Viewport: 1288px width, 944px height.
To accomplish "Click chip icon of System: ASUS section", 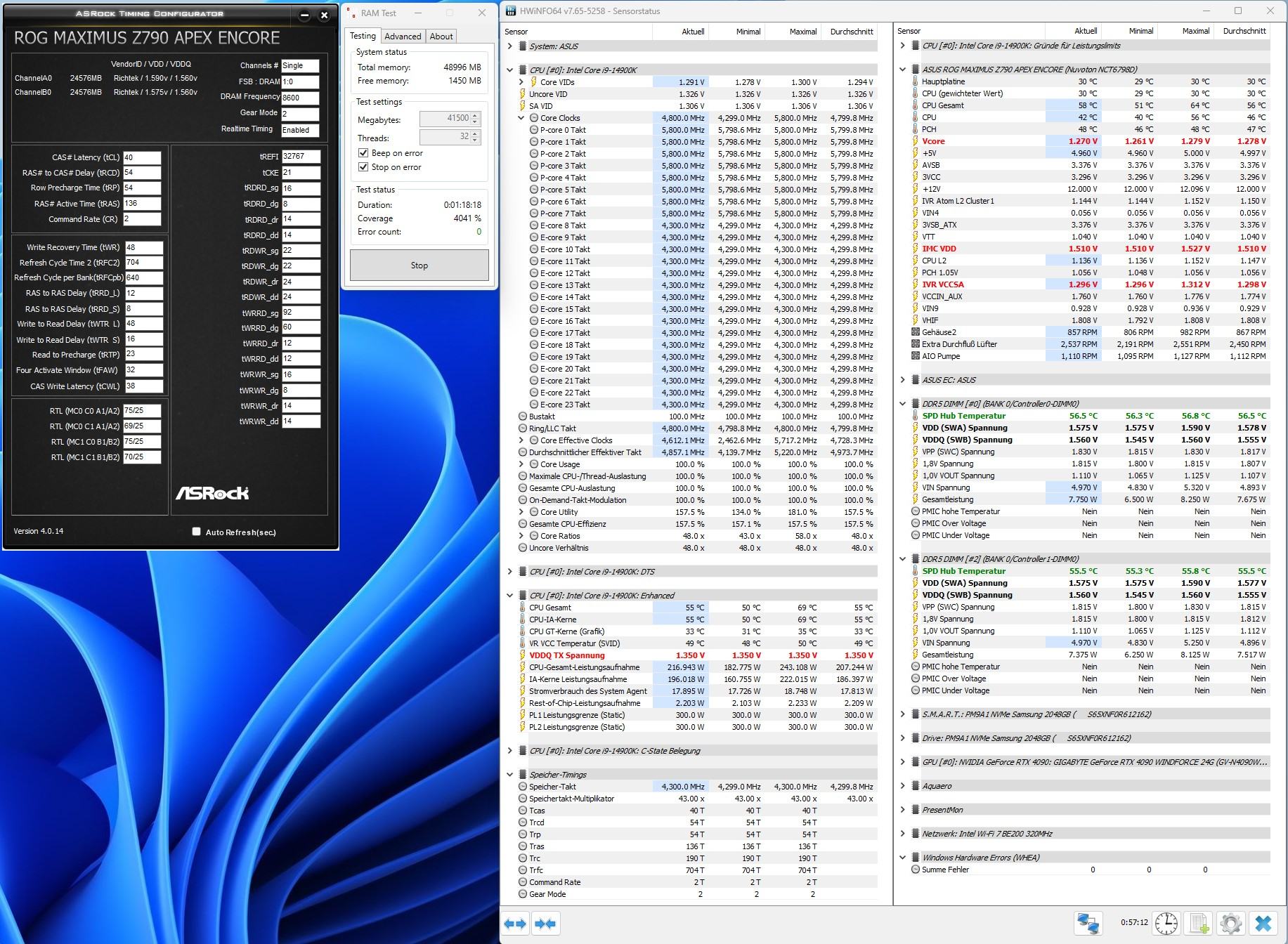I will pos(523,46).
